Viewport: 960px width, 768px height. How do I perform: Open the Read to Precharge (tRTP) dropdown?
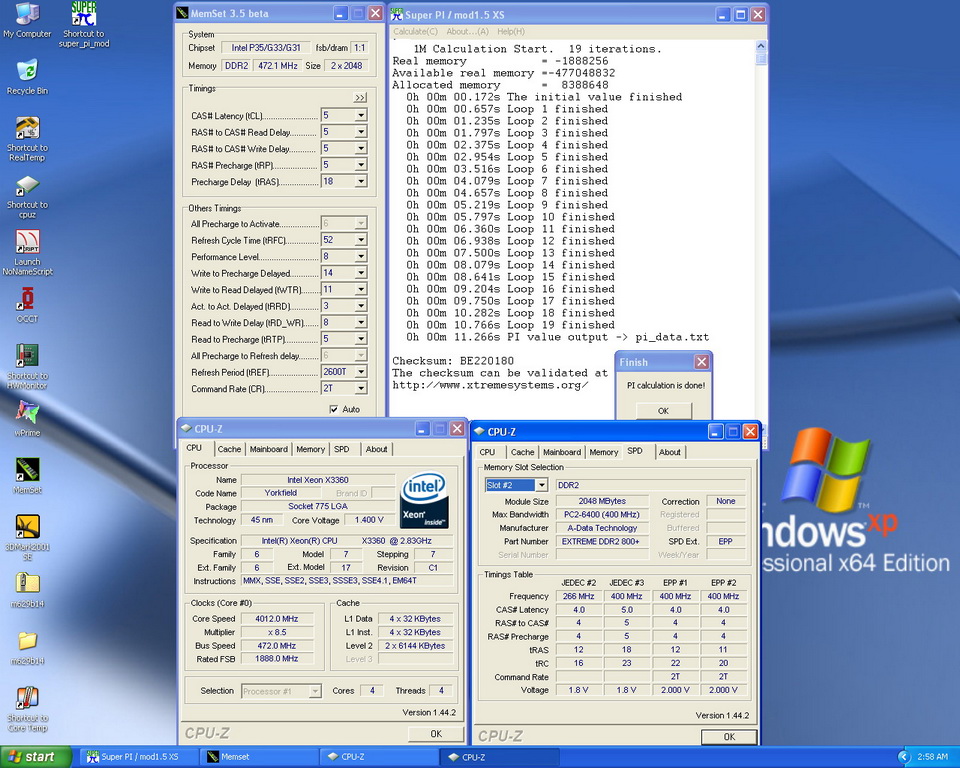click(361, 339)
